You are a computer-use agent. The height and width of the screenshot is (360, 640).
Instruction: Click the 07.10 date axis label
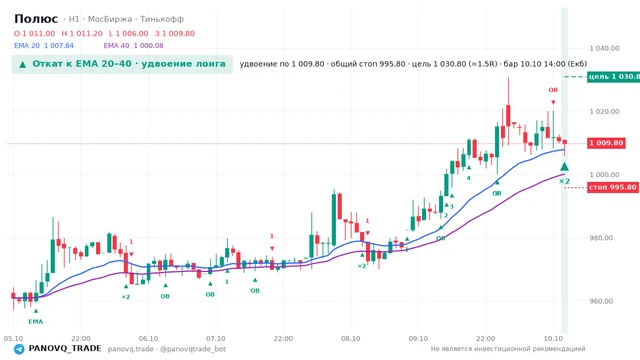point(216,338)
